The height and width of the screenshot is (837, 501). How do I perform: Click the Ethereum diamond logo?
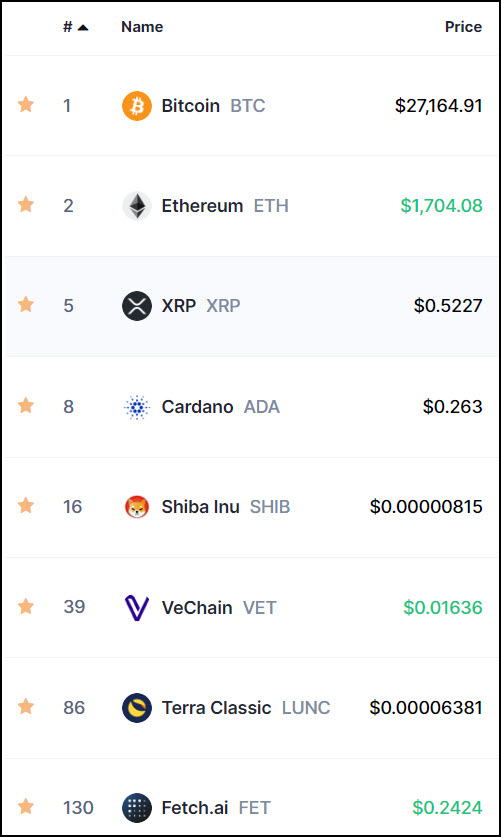[137, 206]
